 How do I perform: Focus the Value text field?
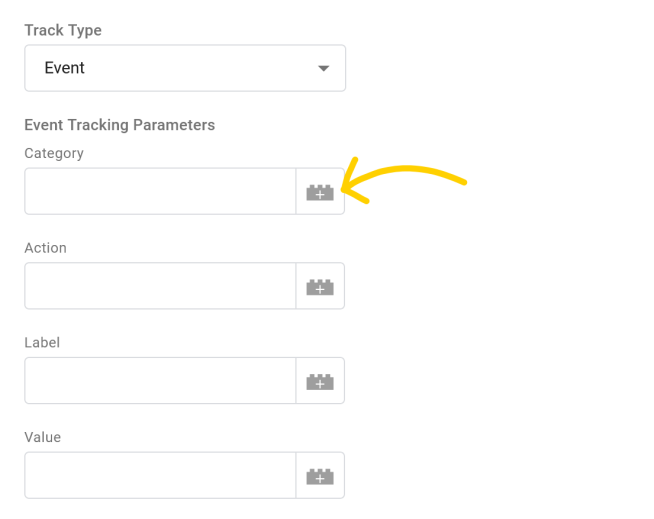tap(160, 476)
